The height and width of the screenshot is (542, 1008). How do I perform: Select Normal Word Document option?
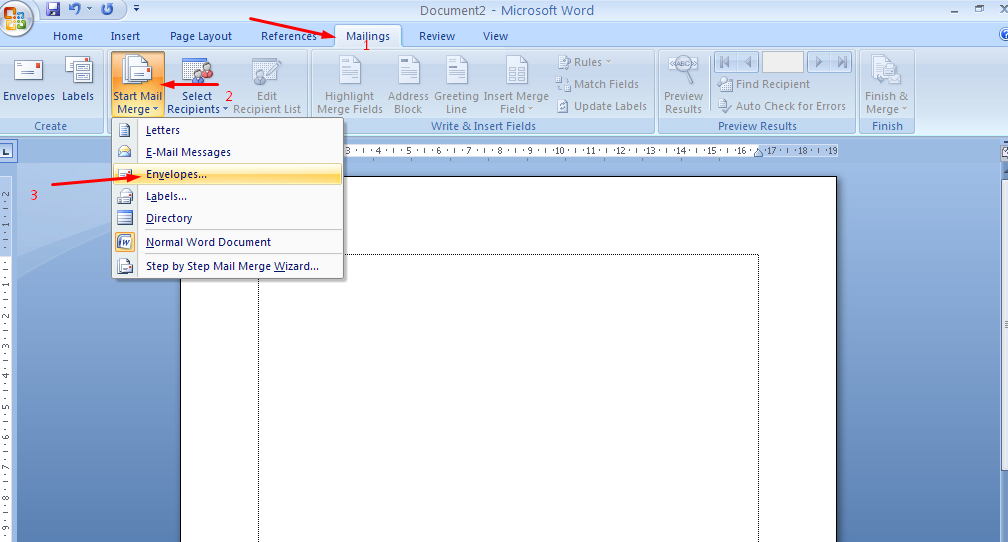pyautogui.click(x=228, y=242)
